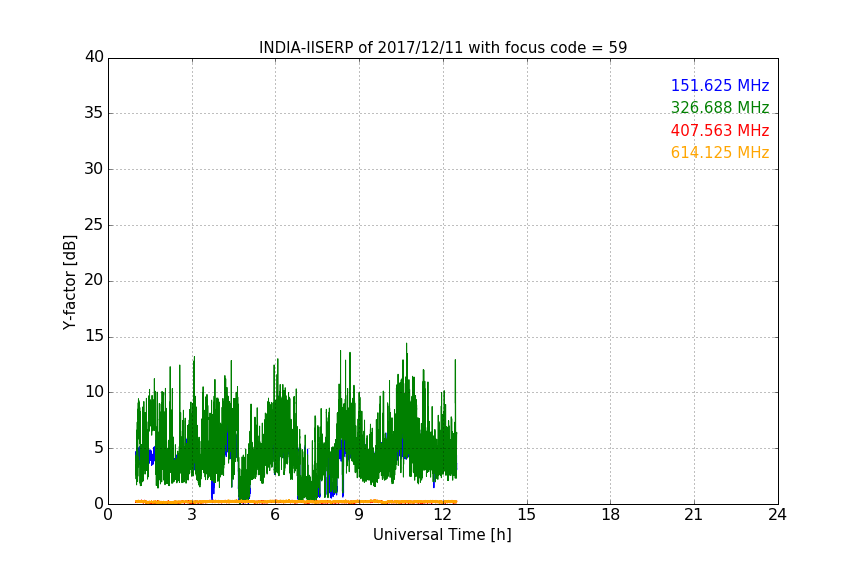Click x-axis tick label 9
The image size is (864, 576).
point(359,515)
